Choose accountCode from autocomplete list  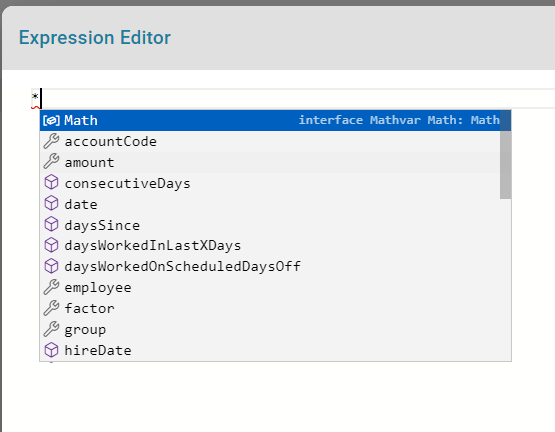coord(270,141)
